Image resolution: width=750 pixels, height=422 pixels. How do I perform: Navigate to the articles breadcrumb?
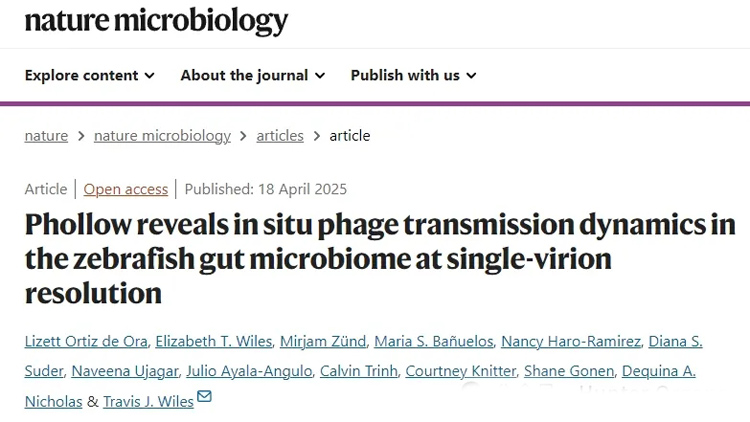coord(280,135)
